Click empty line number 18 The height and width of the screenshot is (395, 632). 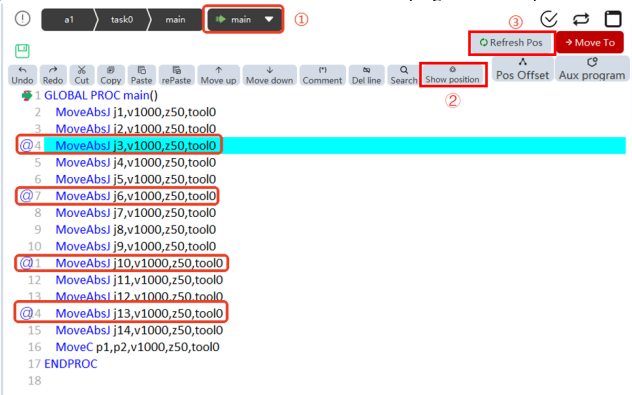click(35, 381)
